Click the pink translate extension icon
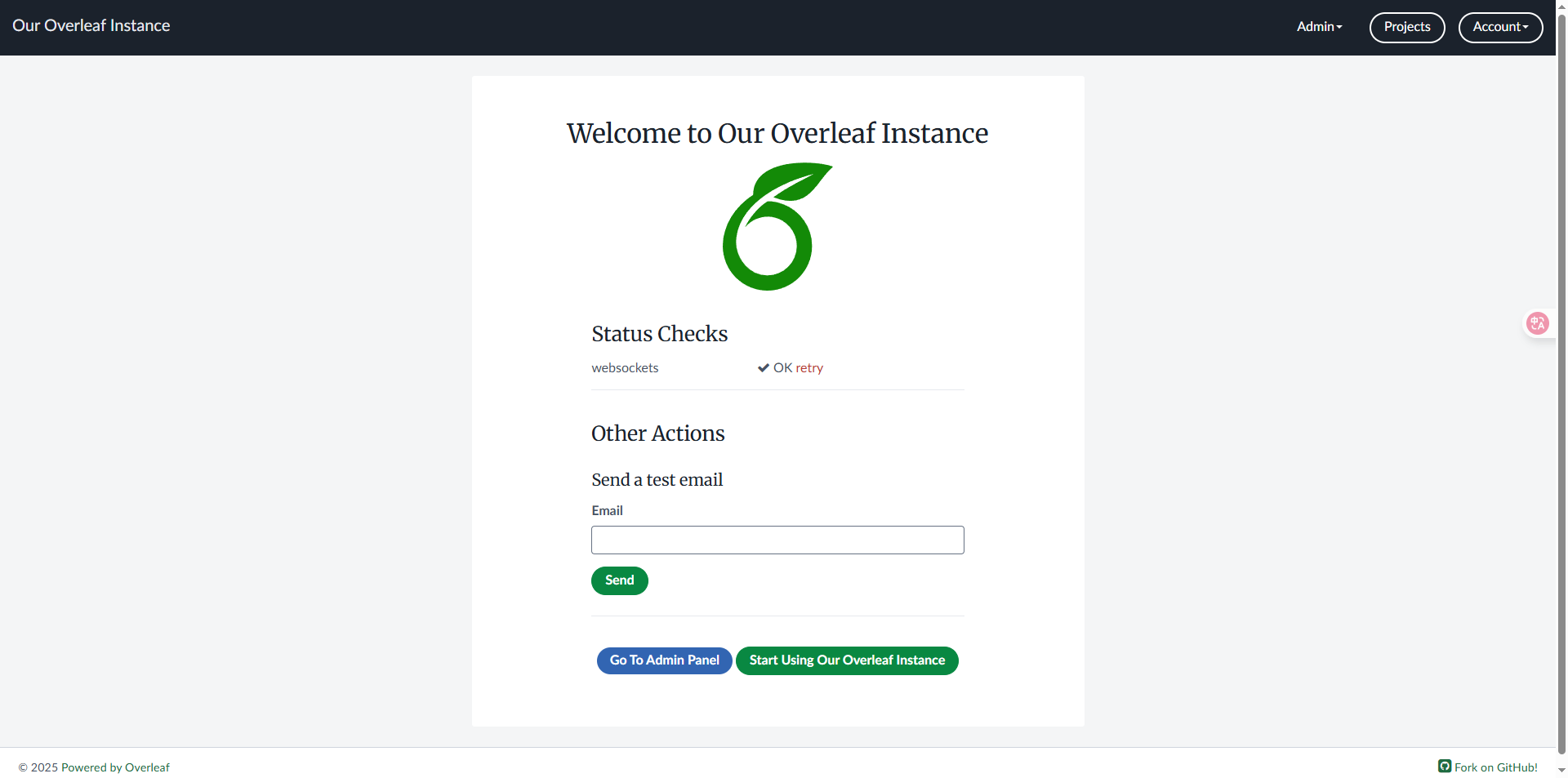This screenshot has width=1568, height=778. point(1538,323)
